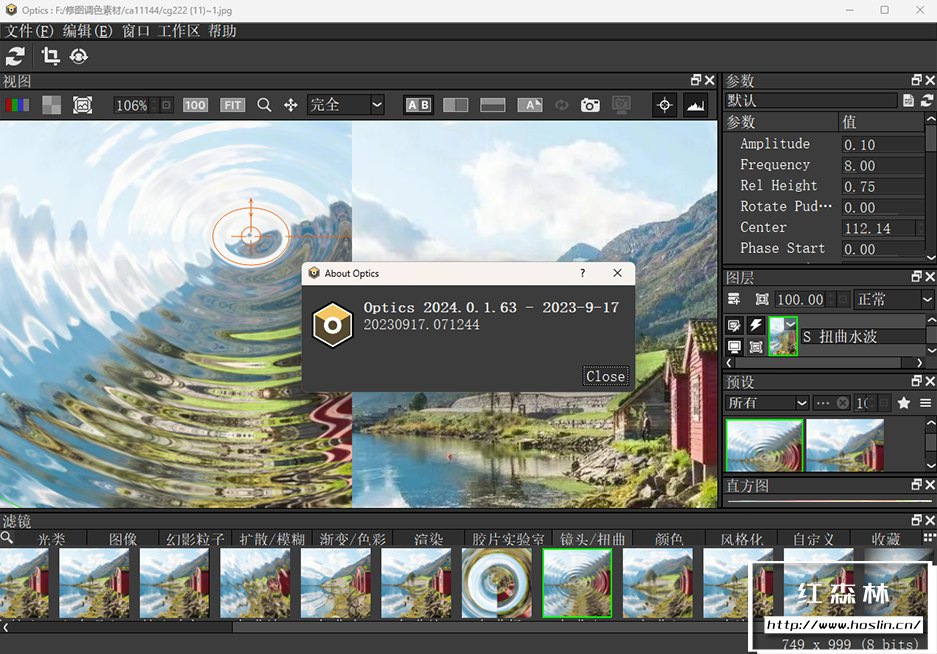Open the dropdown arrow on layer thumbnail
Image resolution: width=937 pixels, height=654 pixels.
791,324
